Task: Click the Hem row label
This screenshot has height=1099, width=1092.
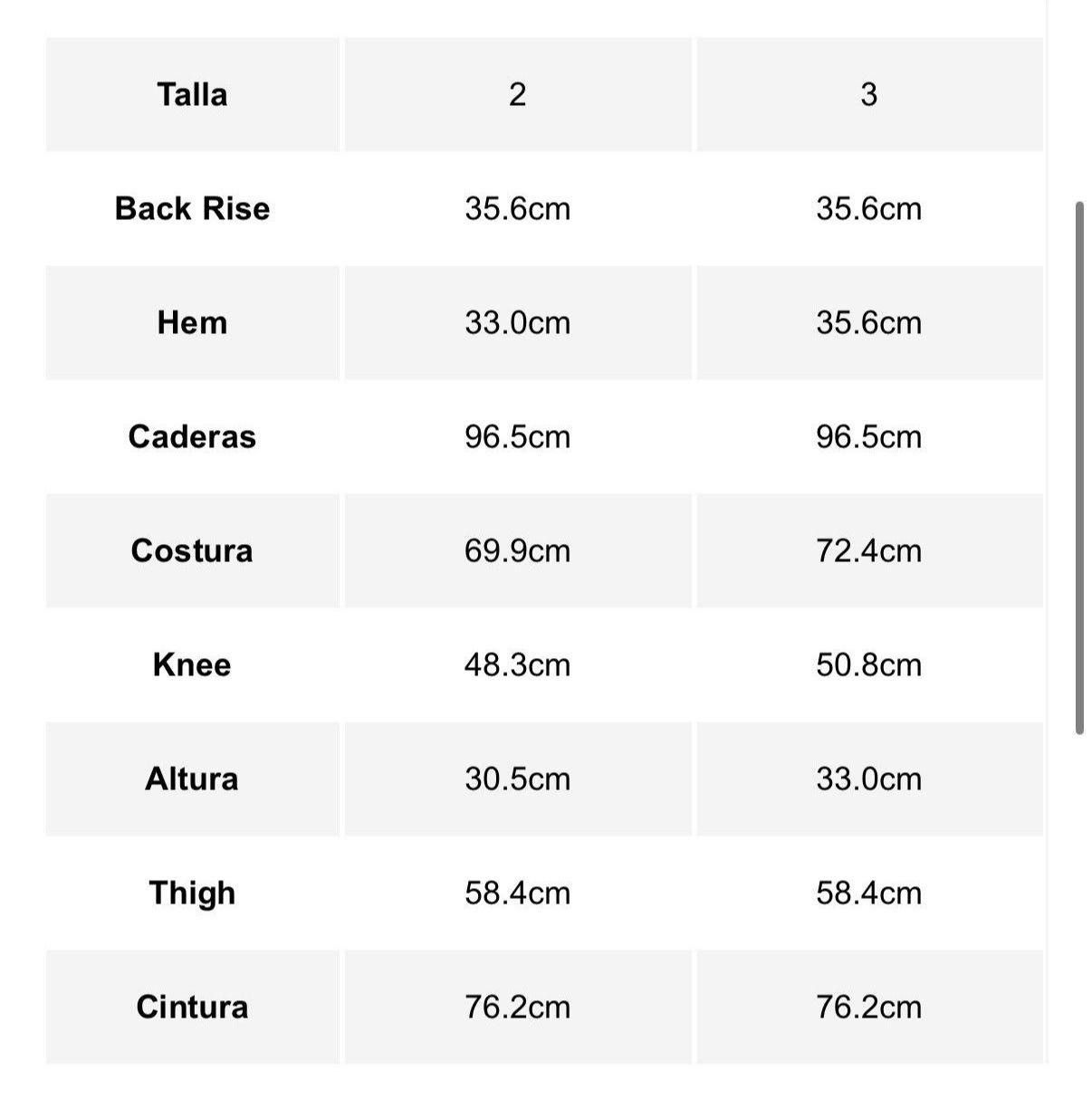Action: click(x=192, y=322)
